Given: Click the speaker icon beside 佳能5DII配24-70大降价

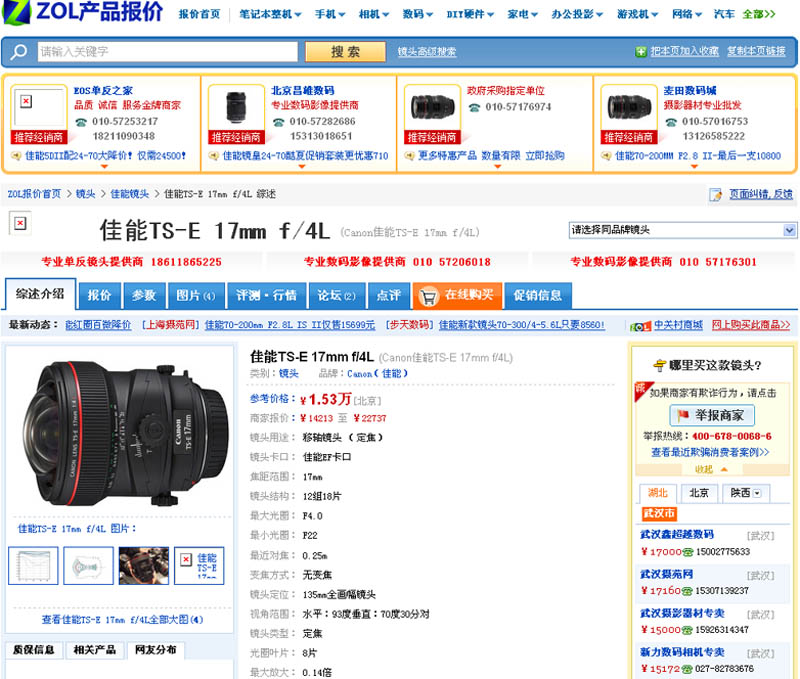Looking at the screenshot, I should pos(16,156).
